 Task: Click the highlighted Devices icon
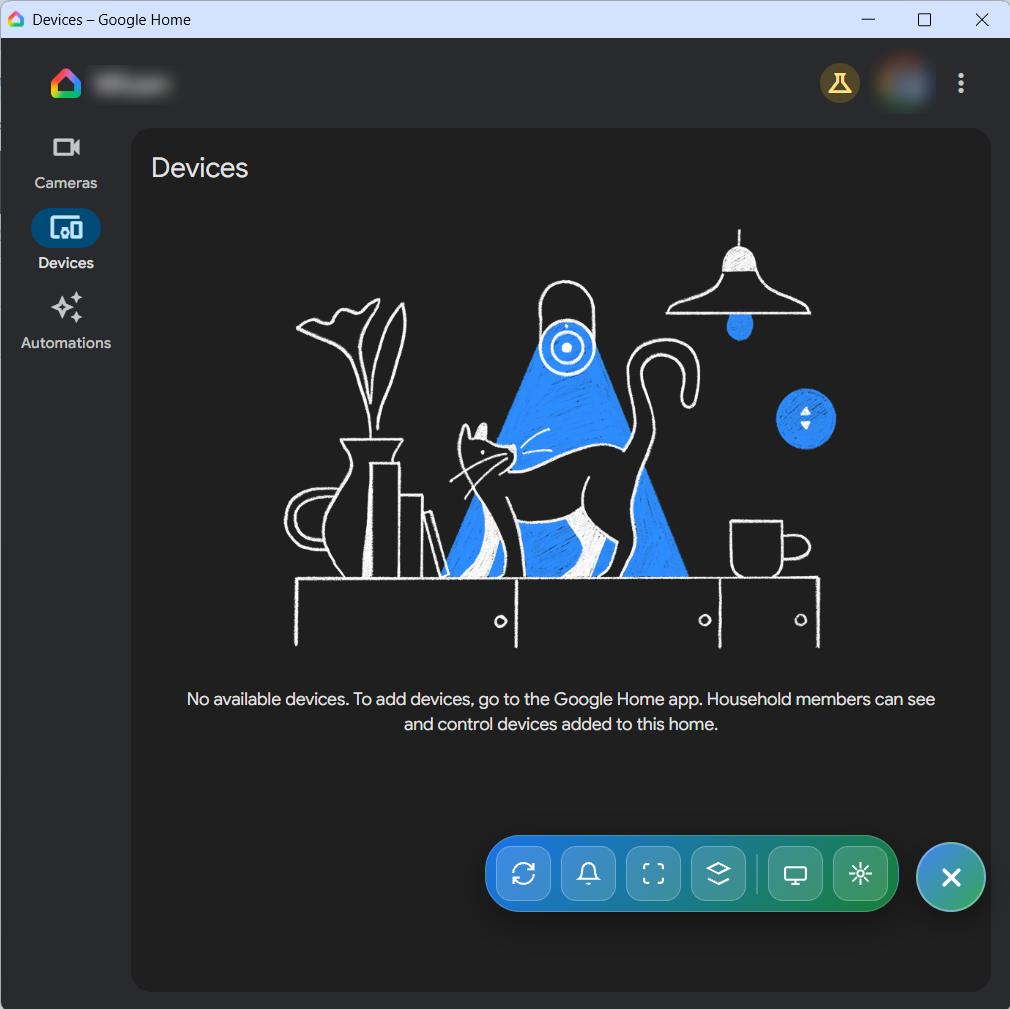[65, 227]
